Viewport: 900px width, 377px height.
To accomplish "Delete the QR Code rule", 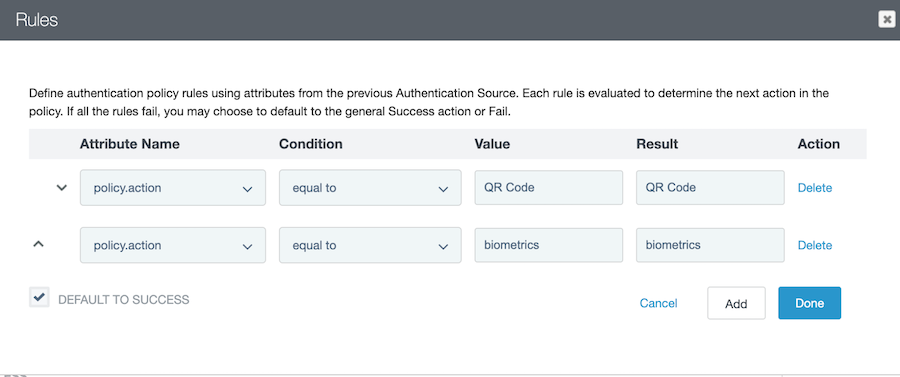I will (x=814, y=188).
